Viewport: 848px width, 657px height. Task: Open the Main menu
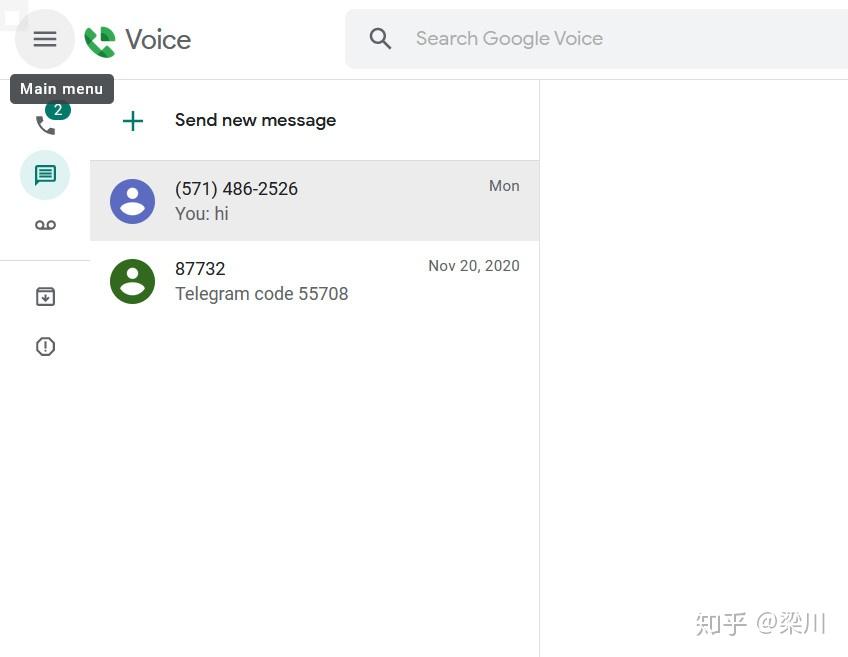[x=44, y=39]
